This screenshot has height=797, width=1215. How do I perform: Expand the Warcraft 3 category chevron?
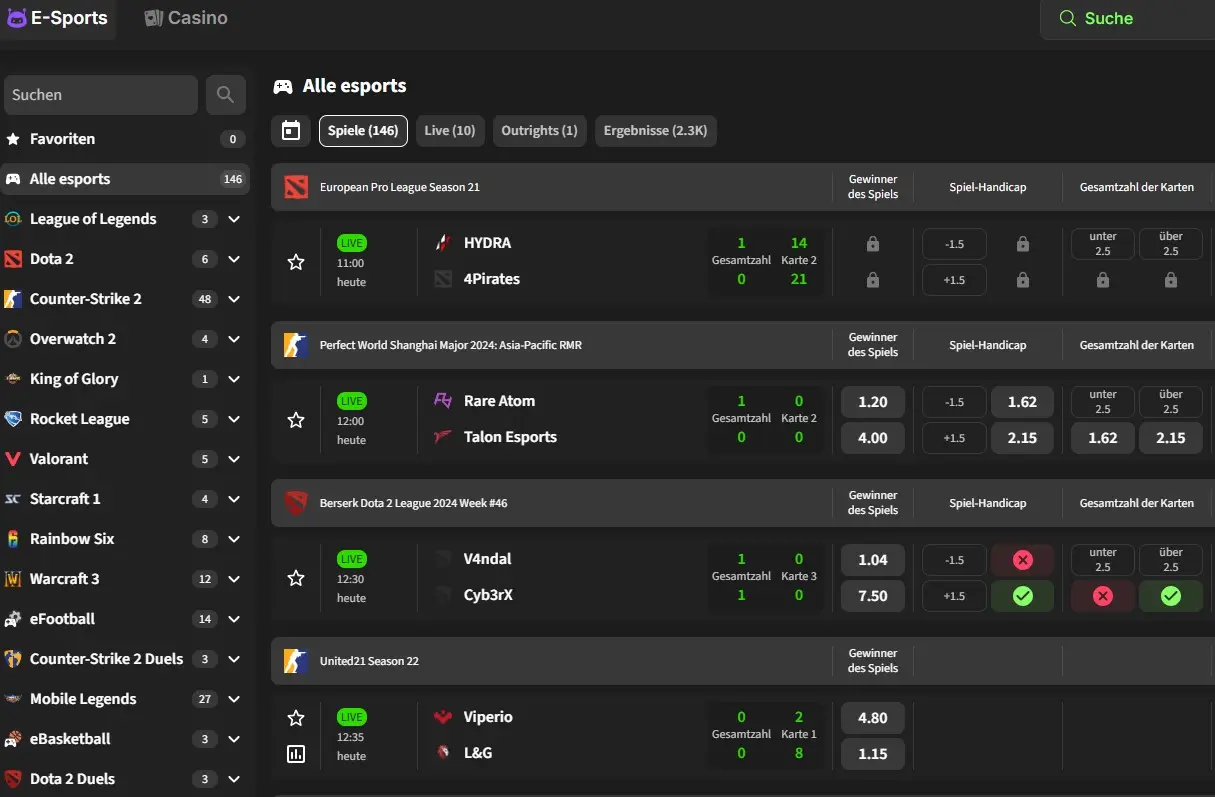[x=234, y=579]
